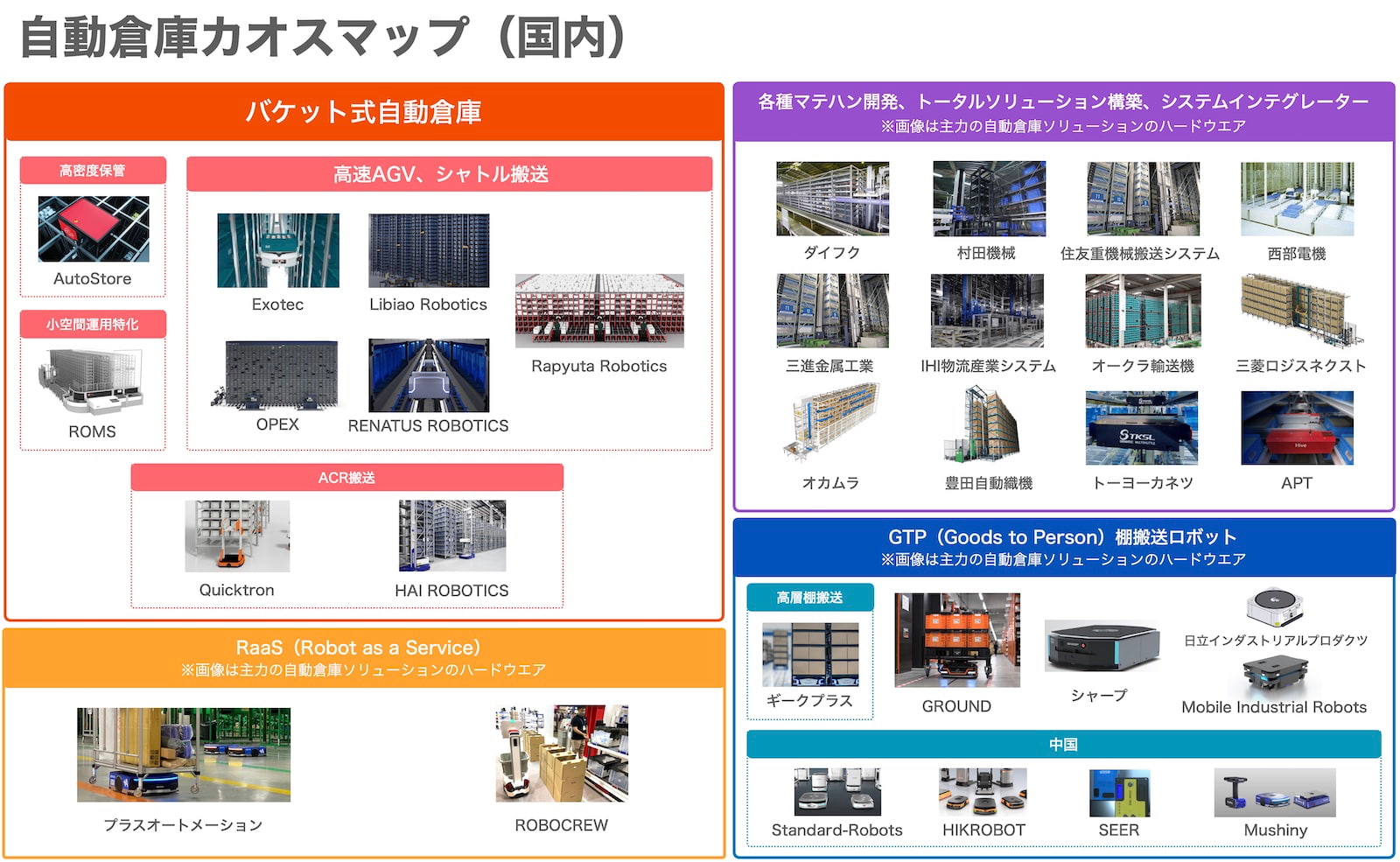Select the Exotec robot image
Screen dimensions: 1400x862
278,250
